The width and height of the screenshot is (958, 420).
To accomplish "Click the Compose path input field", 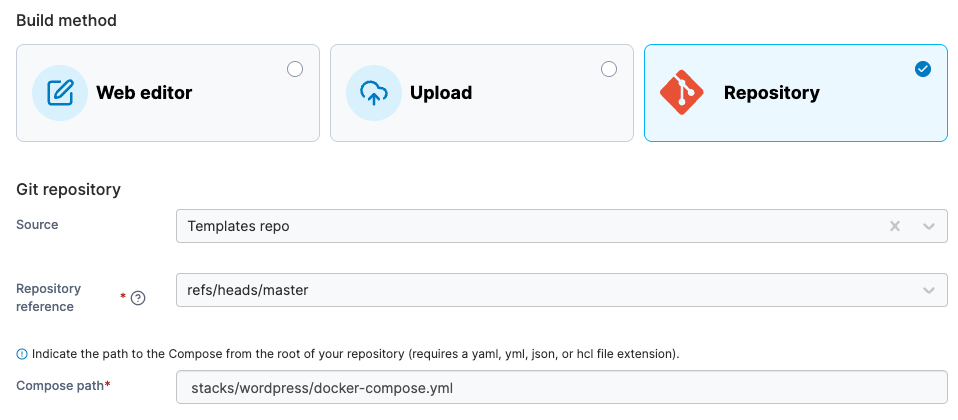I will tap(561, 387).
